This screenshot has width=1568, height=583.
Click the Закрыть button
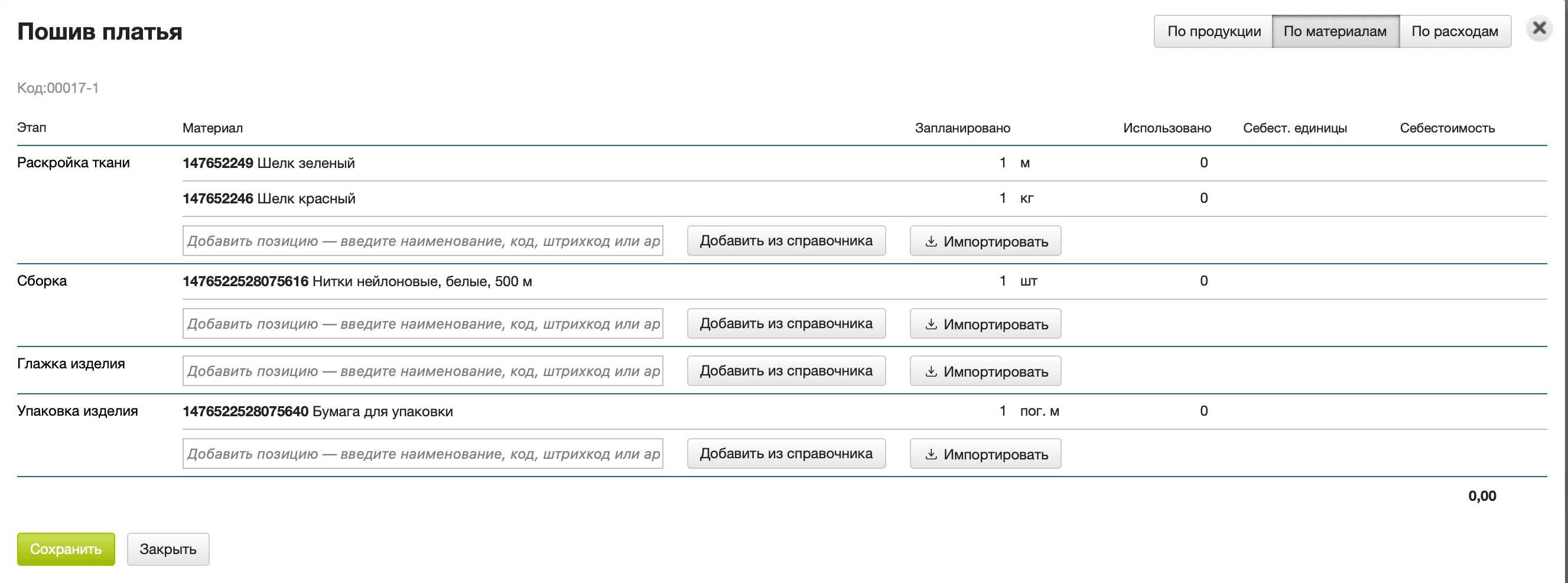(168, 548)
